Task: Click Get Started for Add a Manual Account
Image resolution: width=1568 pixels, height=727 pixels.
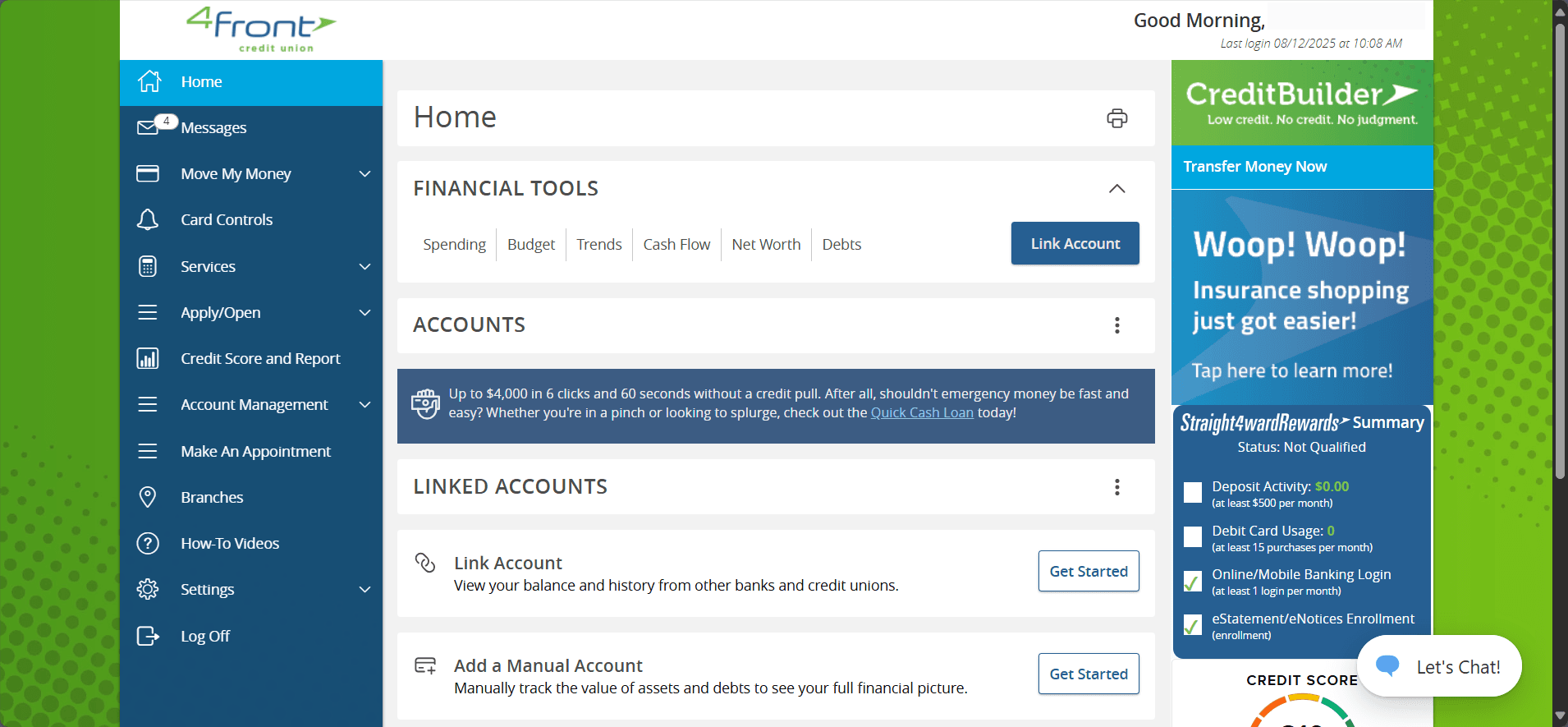Action: pyautogui.click(x=1089, y=674)
